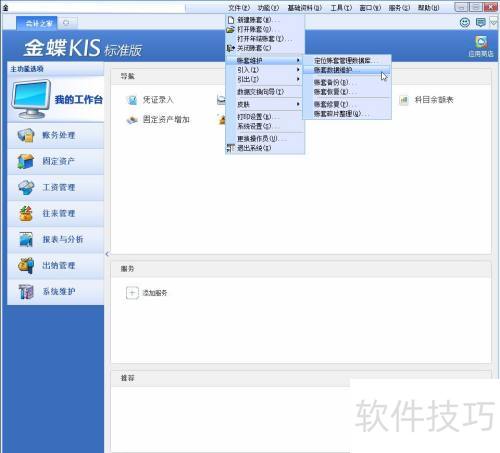Select 账套备份 in the submenu
Screen dimensions: 500x453
pos(347,82)
